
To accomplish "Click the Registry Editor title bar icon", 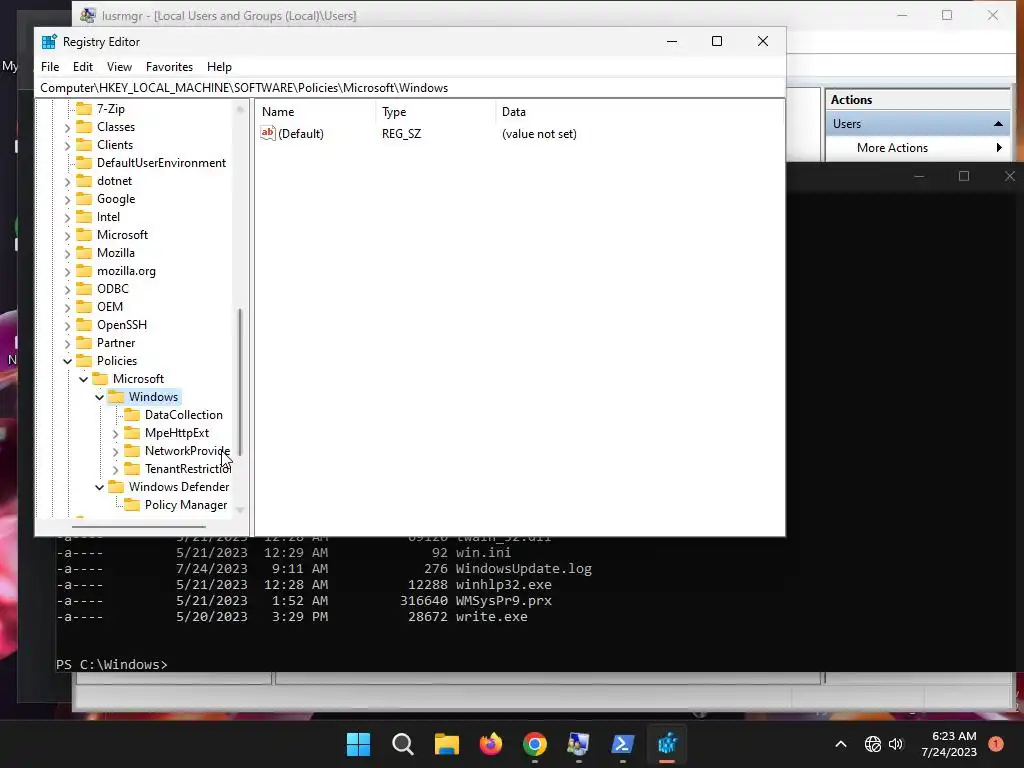I will click(x=49, y=42).
